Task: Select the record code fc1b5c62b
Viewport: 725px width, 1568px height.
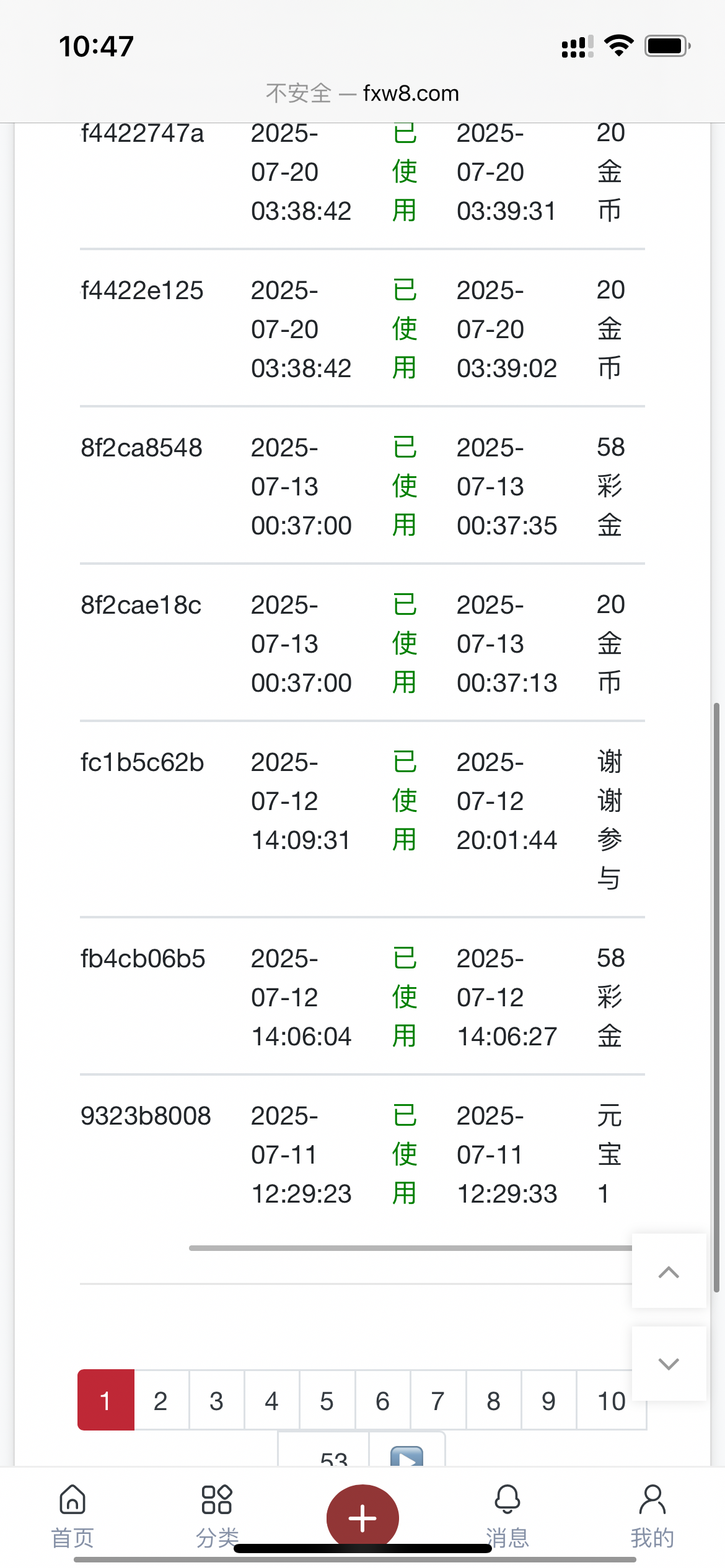Action: tap(143, 762)
